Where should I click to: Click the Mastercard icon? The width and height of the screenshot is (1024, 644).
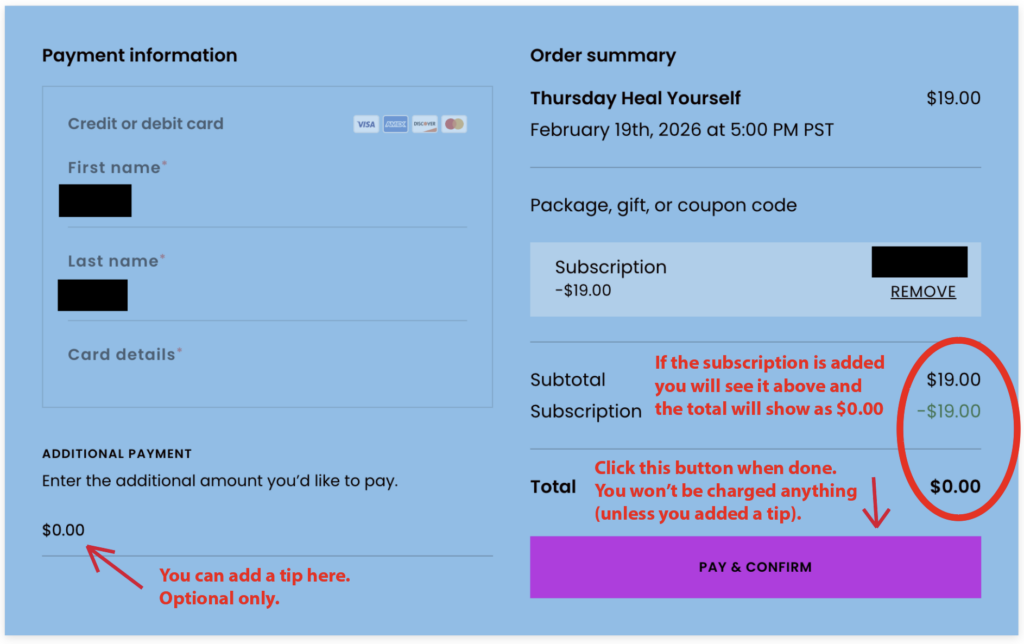pos(454,124)
